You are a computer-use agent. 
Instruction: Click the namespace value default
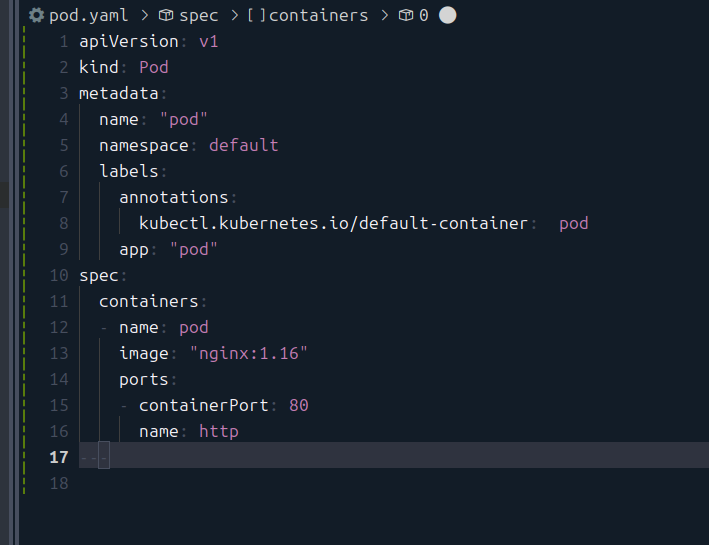[x=243, y=145]
